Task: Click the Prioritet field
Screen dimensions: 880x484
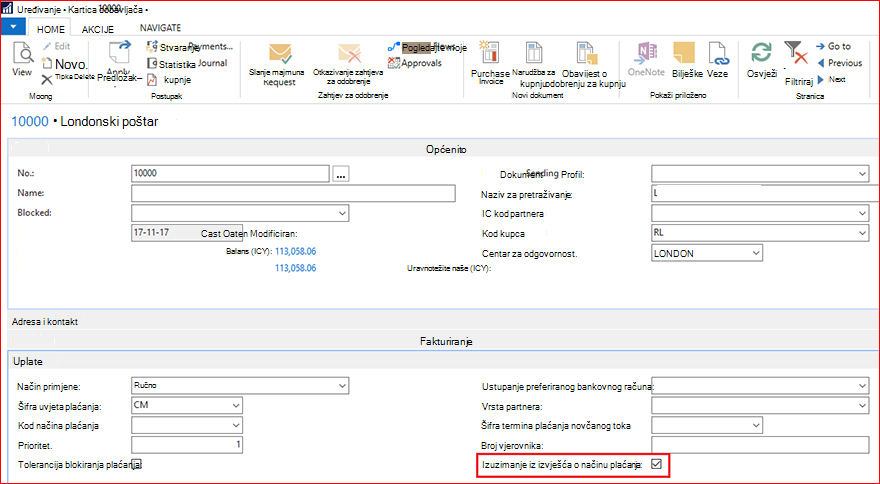Action: coord(187,445)
